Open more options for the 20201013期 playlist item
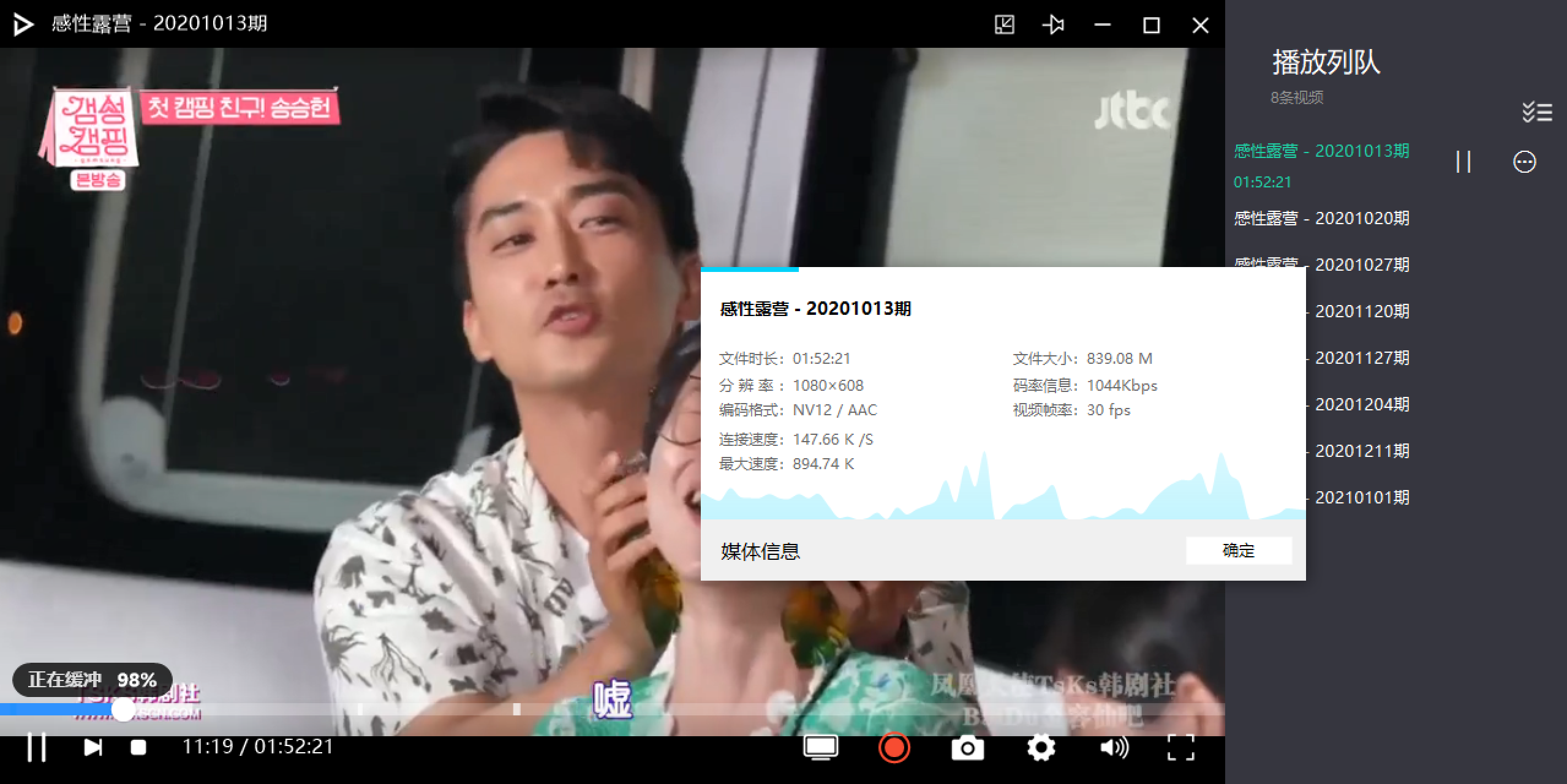Image resolution: width=1567 pixels, height=784 pixels. pyautogui.click(x=1524, y=162)
